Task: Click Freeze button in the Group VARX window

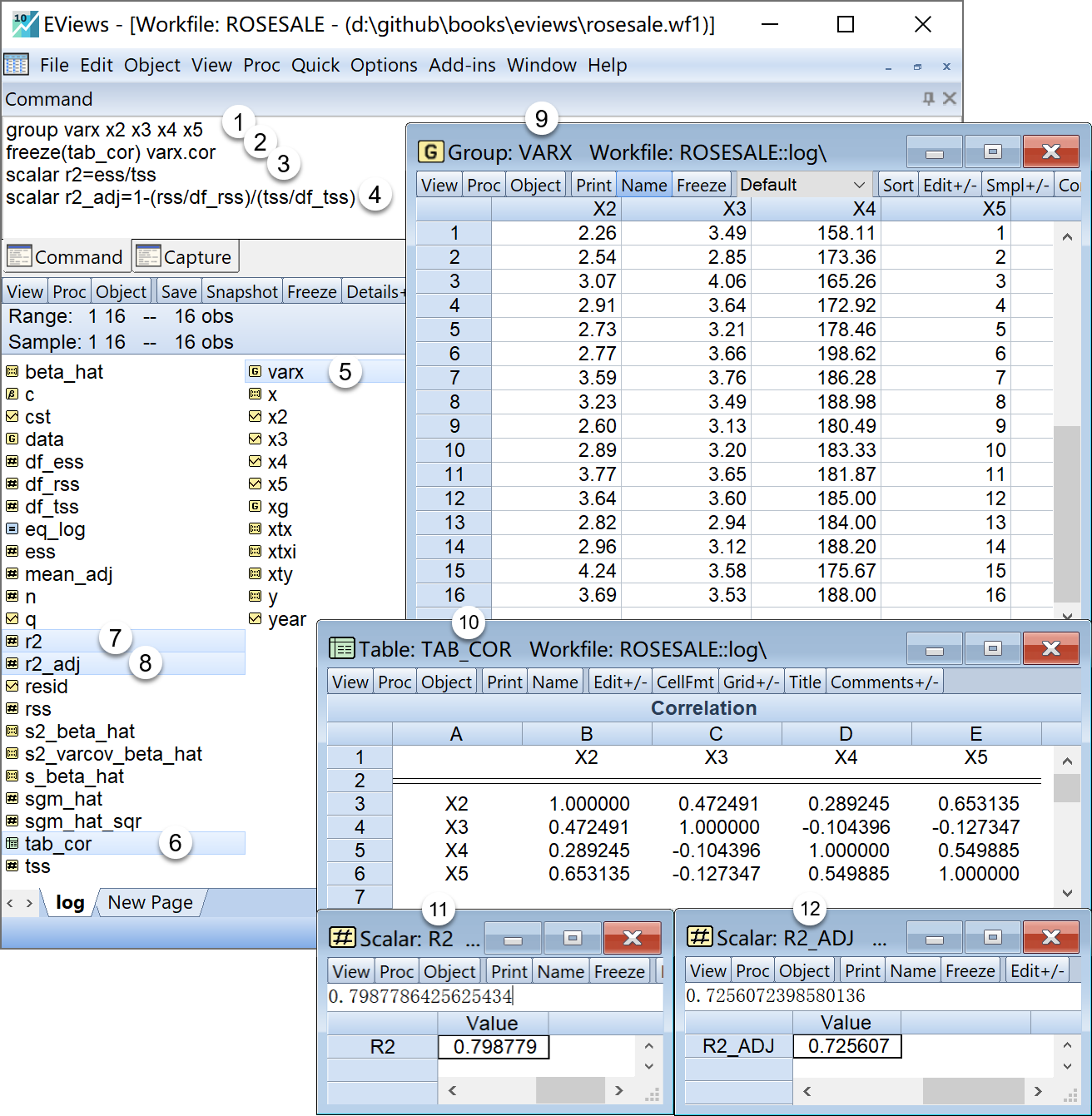Action: point(701,186)
